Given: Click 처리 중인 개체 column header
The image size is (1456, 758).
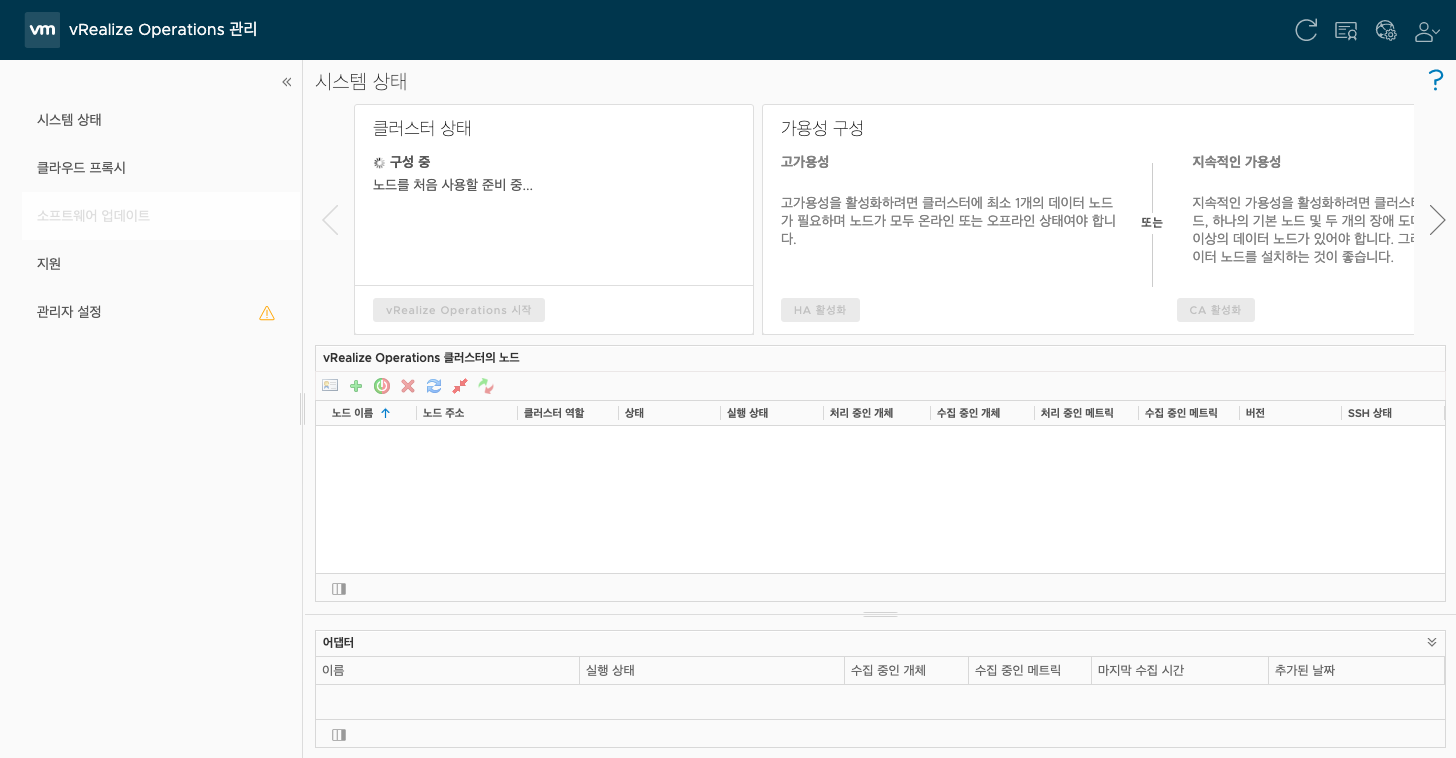Looking at the screenshot, I should [876, 413].
